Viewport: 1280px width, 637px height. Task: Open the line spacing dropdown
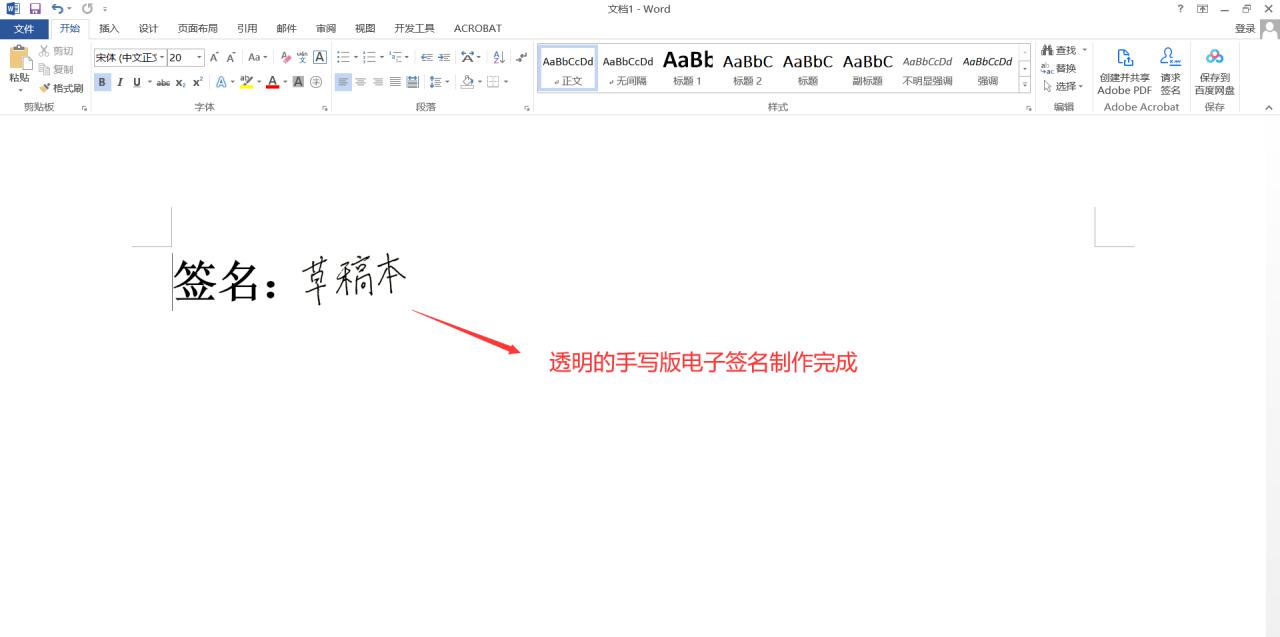click(439, 82)
